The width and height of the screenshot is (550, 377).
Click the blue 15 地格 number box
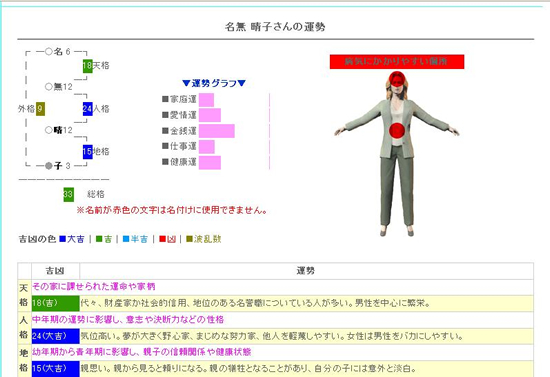coord(87,152)
